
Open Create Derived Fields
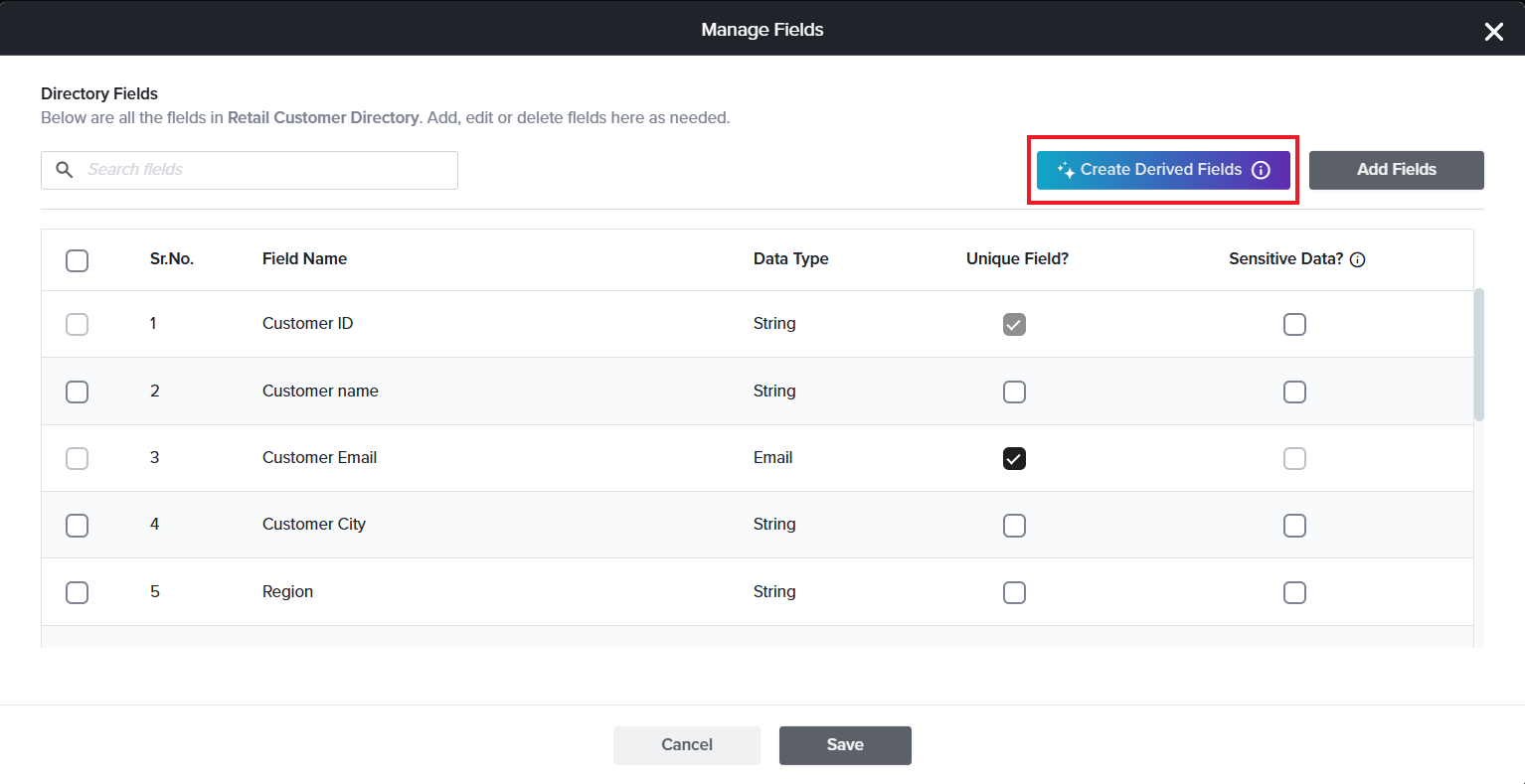pyautogui.click(x=1163, y=170)
